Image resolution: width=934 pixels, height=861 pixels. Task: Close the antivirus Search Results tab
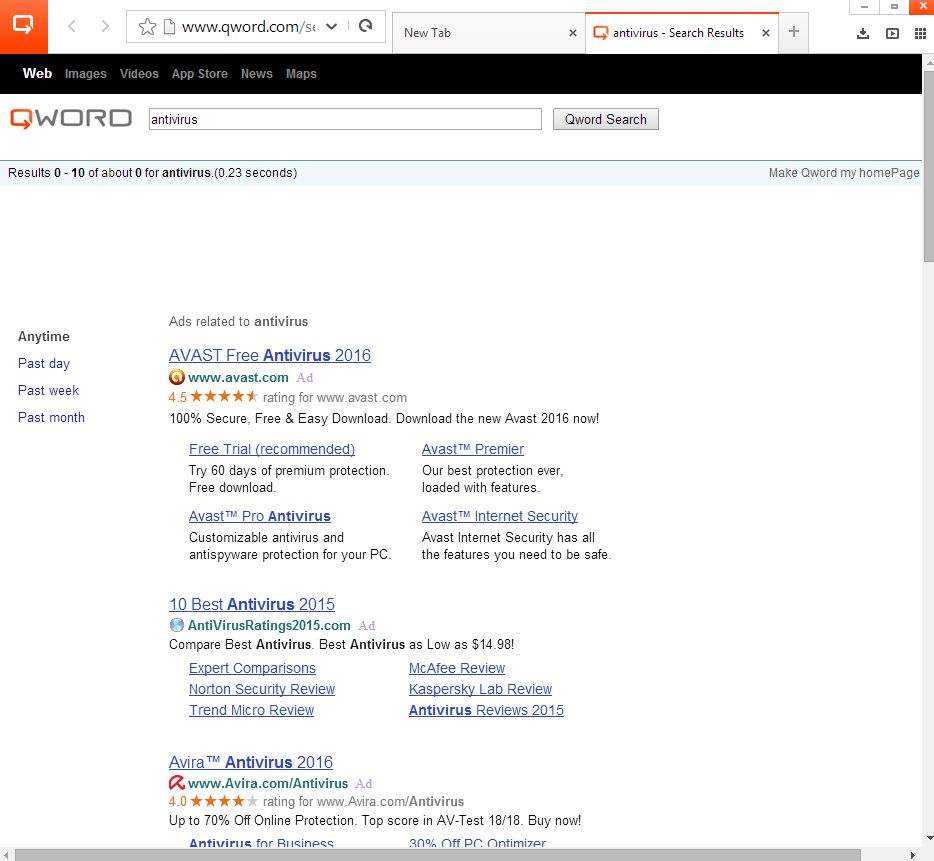tap(766, 33)
